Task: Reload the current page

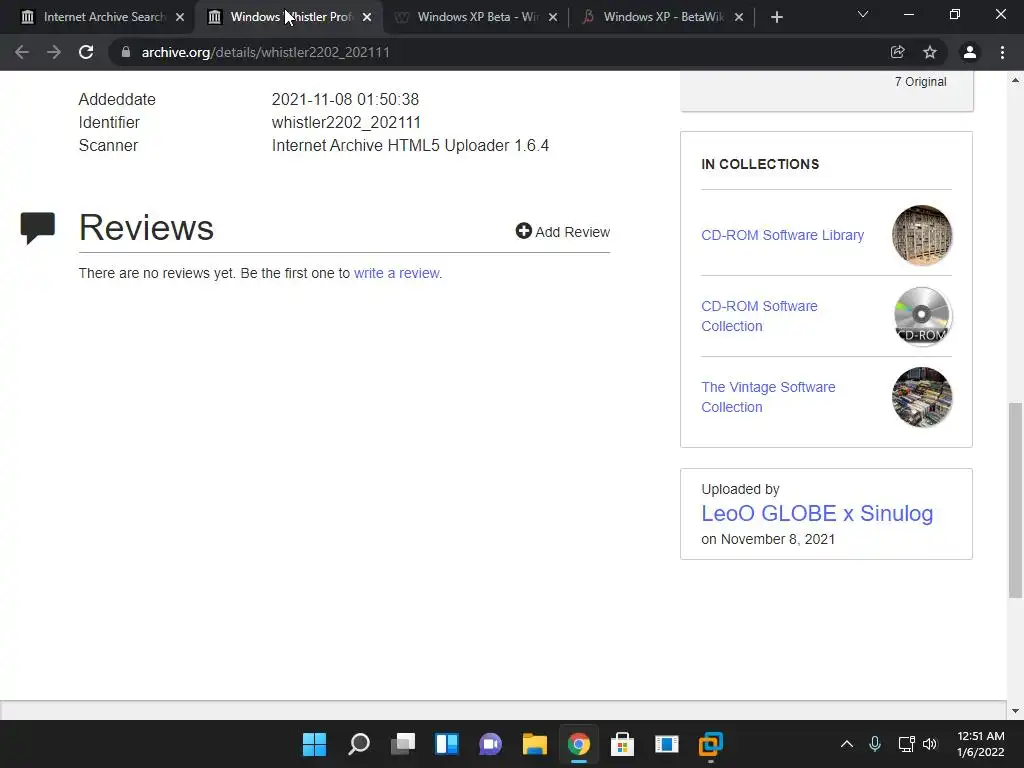Action: [x=86, y=52]
